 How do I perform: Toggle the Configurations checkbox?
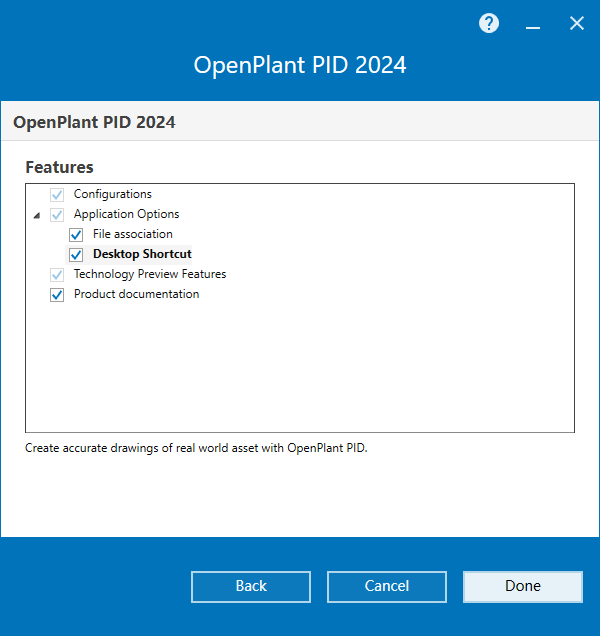point(57,195)
